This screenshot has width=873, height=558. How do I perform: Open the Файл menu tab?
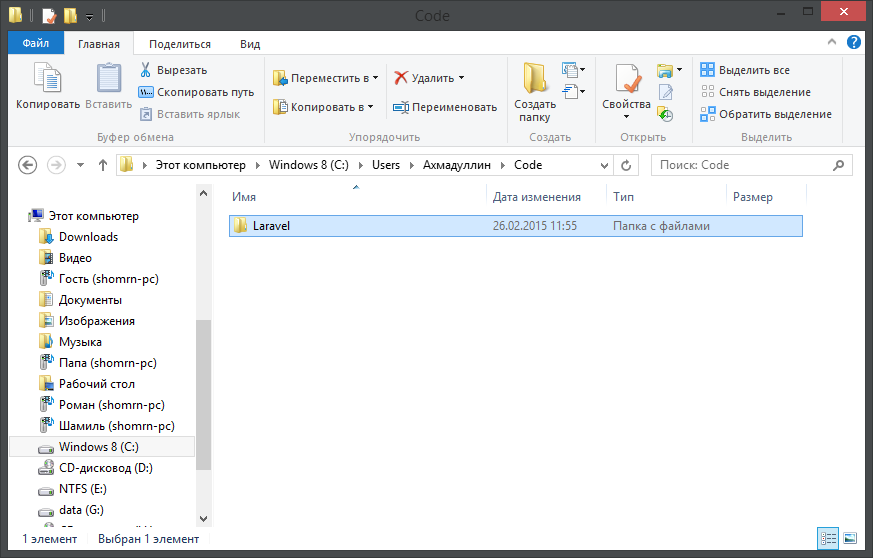point(36,43)
